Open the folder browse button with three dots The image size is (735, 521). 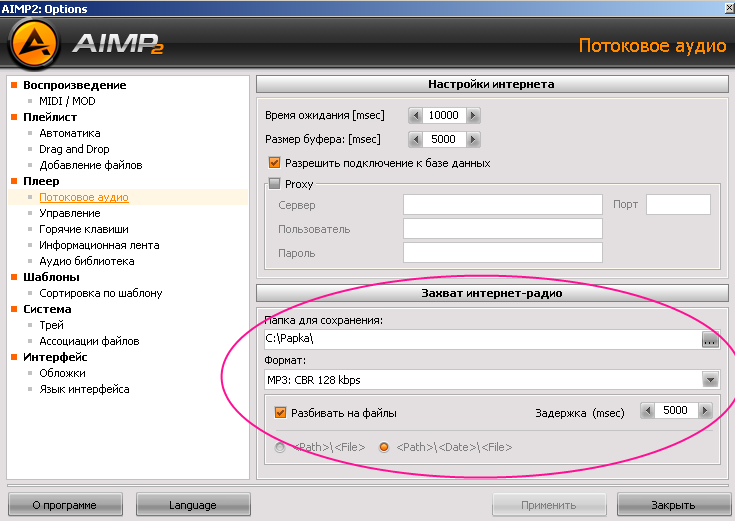click(710, 339)
